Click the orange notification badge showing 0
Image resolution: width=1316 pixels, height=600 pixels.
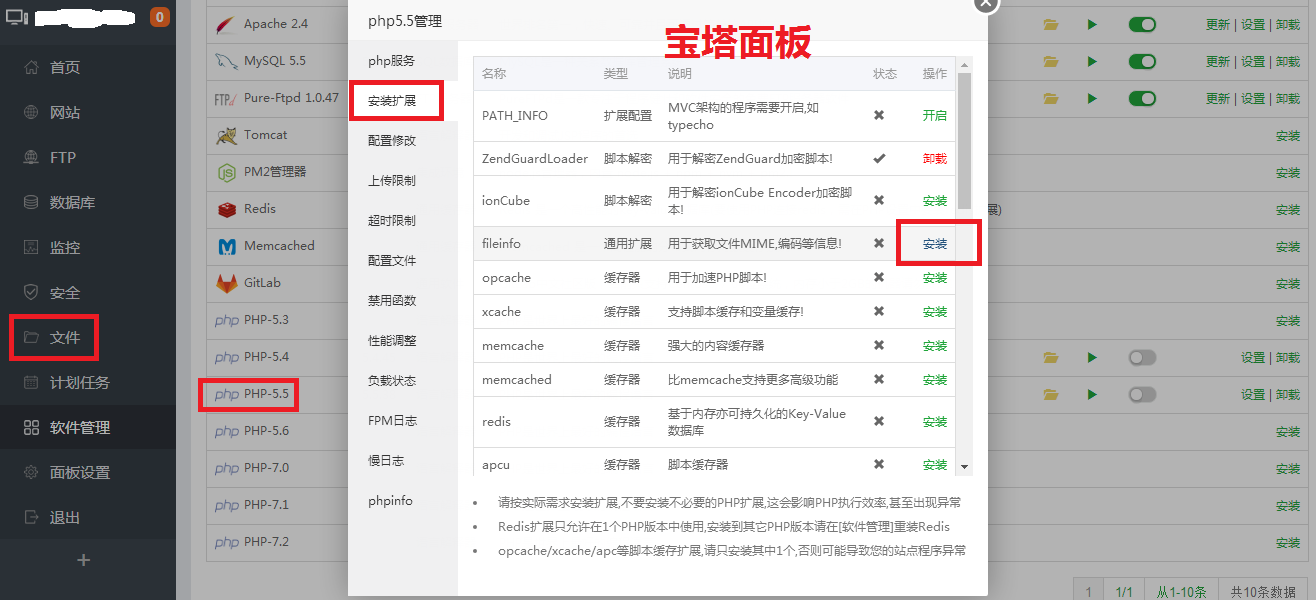(x=159, y=17)
